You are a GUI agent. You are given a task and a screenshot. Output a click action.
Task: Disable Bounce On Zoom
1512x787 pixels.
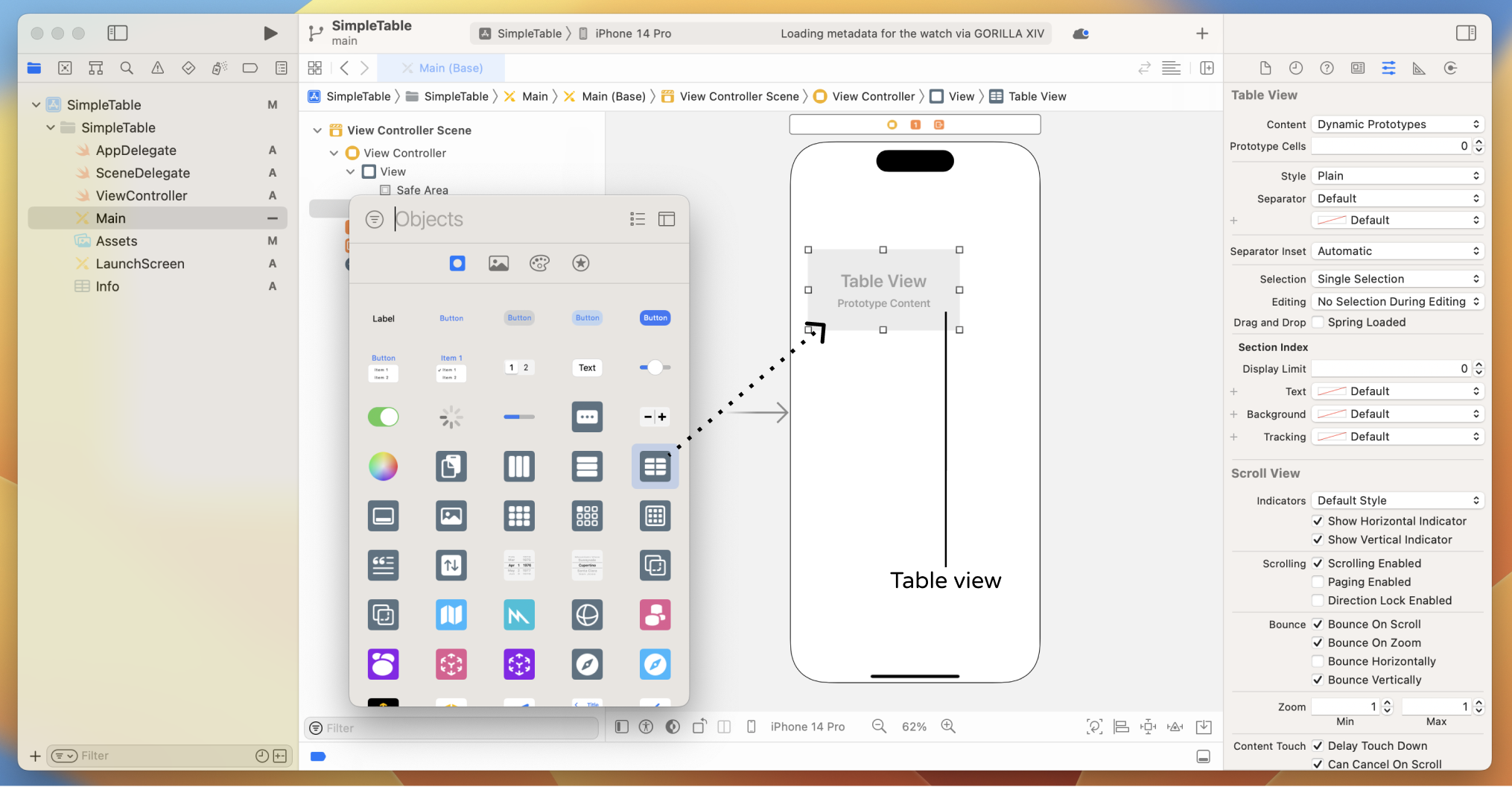tap(1318, 642)
